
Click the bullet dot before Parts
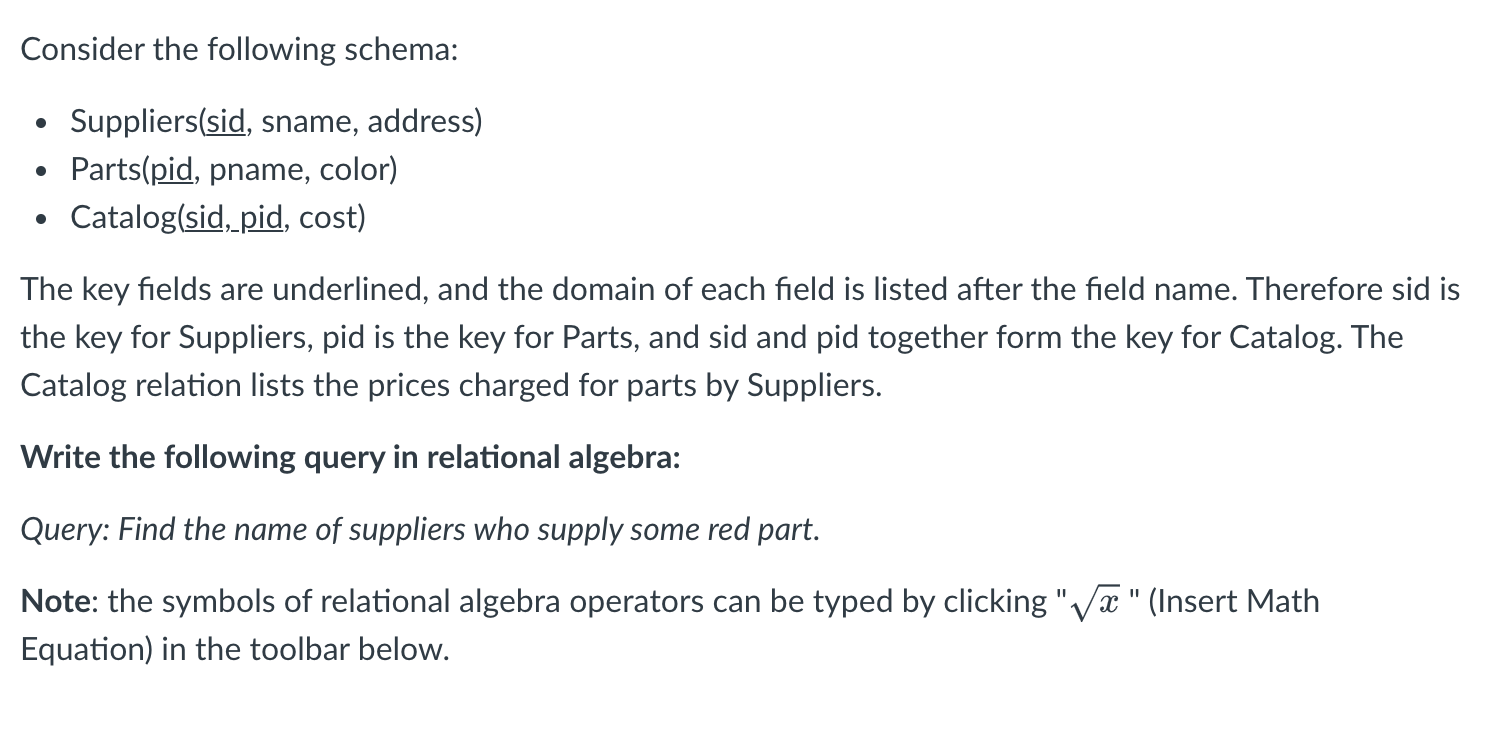(x=39, y=172)
